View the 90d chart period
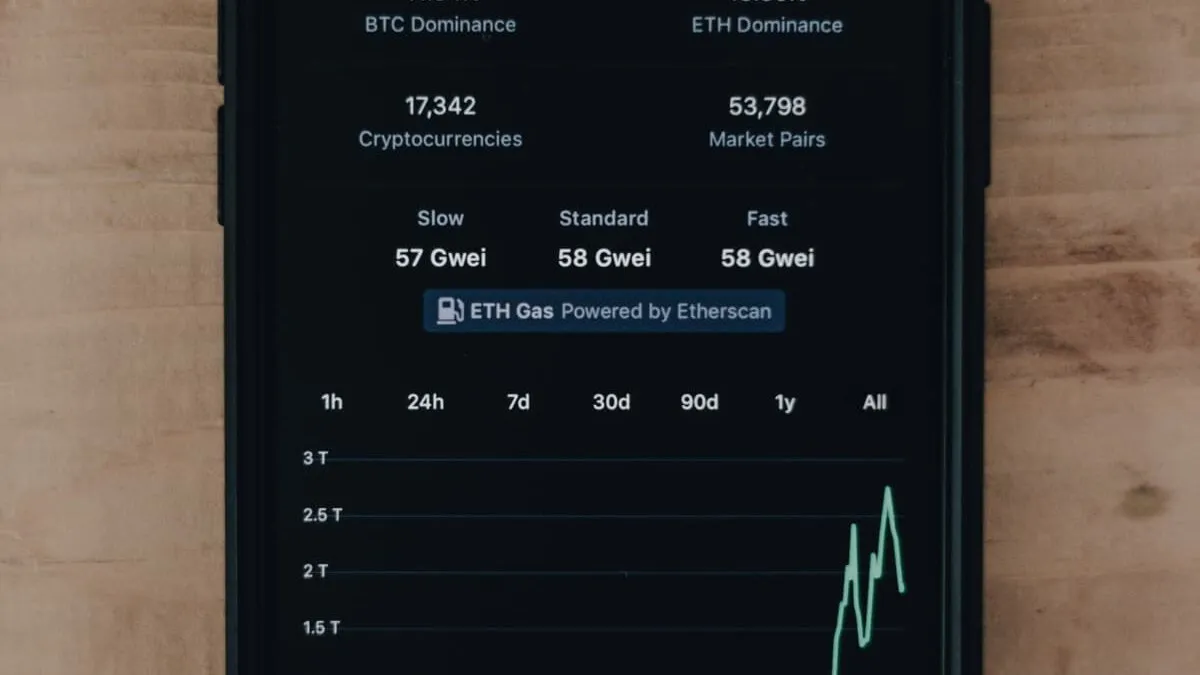1200x675 pixels. point(699,402)
